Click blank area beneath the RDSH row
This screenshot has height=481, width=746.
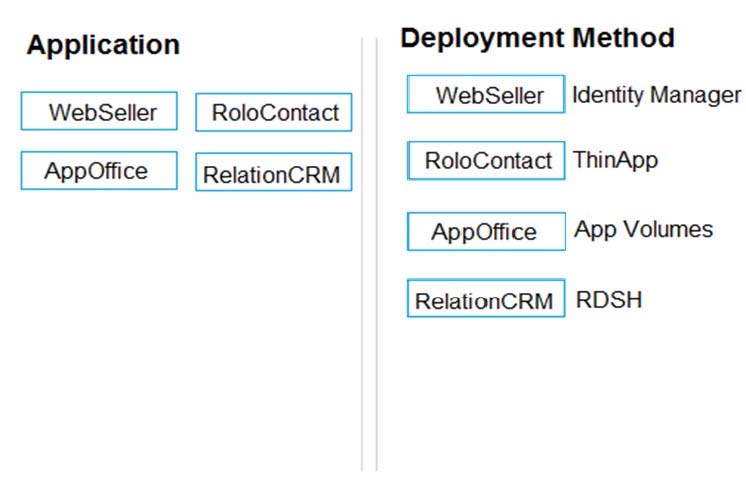click(560, 400)
